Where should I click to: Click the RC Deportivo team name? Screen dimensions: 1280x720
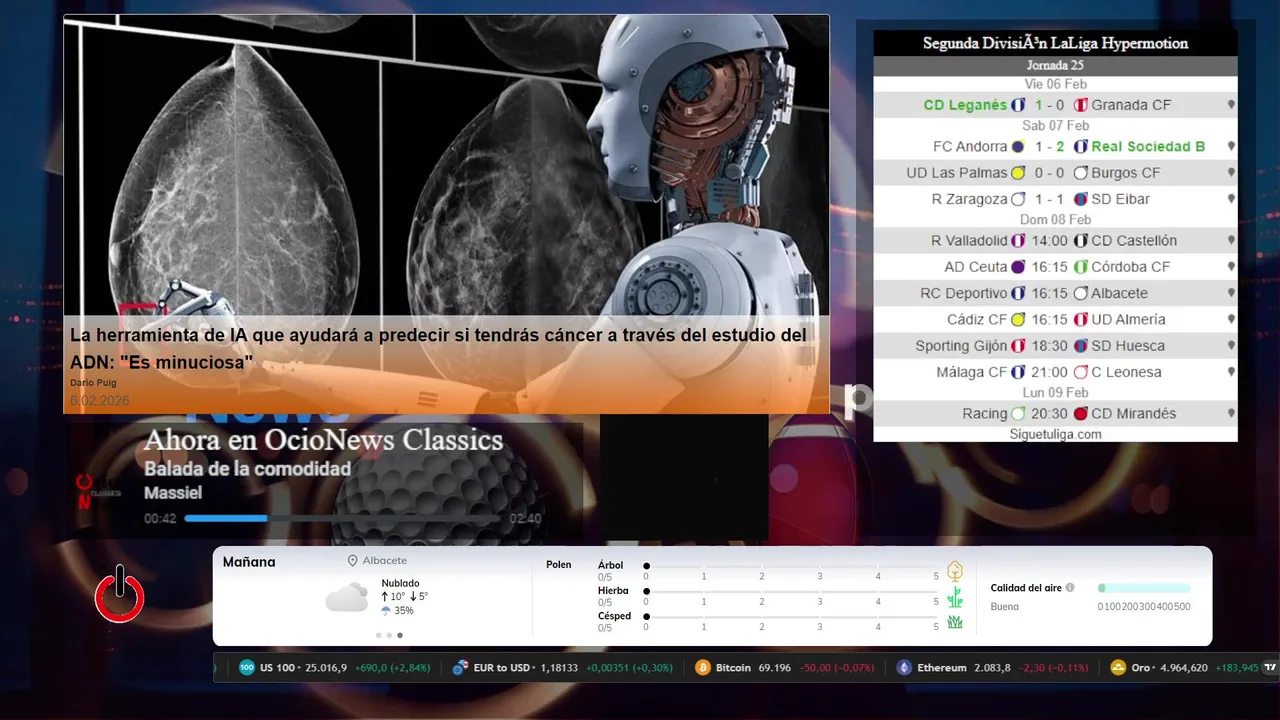[x=964, y=293]
